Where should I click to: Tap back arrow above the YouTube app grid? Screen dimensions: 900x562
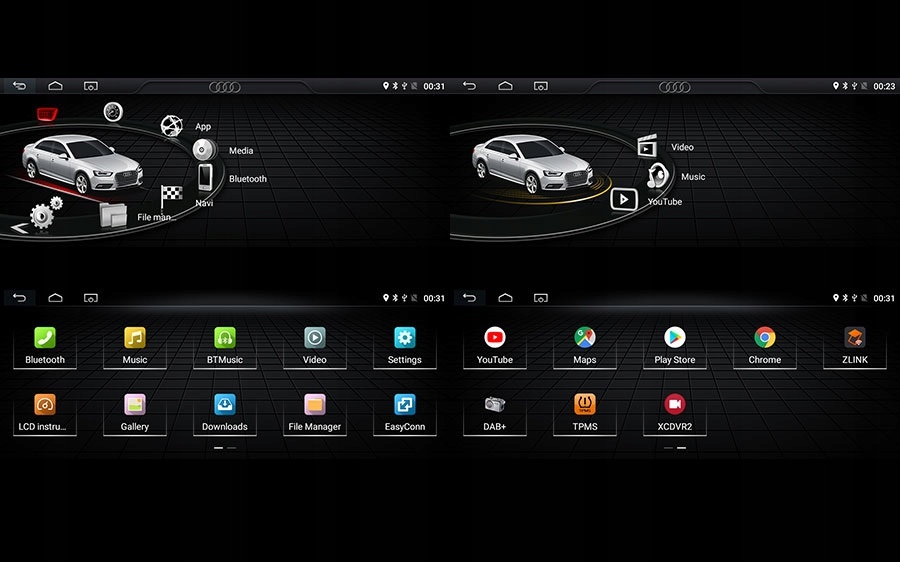470,297
